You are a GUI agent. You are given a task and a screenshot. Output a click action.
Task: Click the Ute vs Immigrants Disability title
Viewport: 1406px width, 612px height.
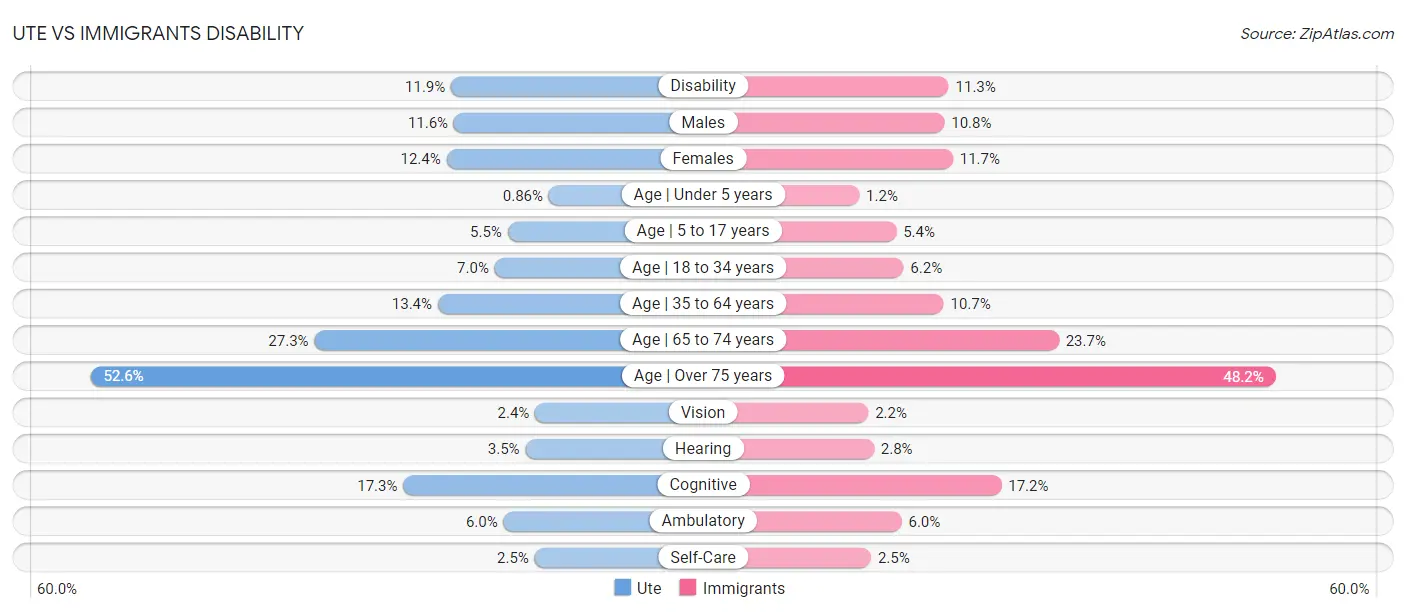click(158, 33)
